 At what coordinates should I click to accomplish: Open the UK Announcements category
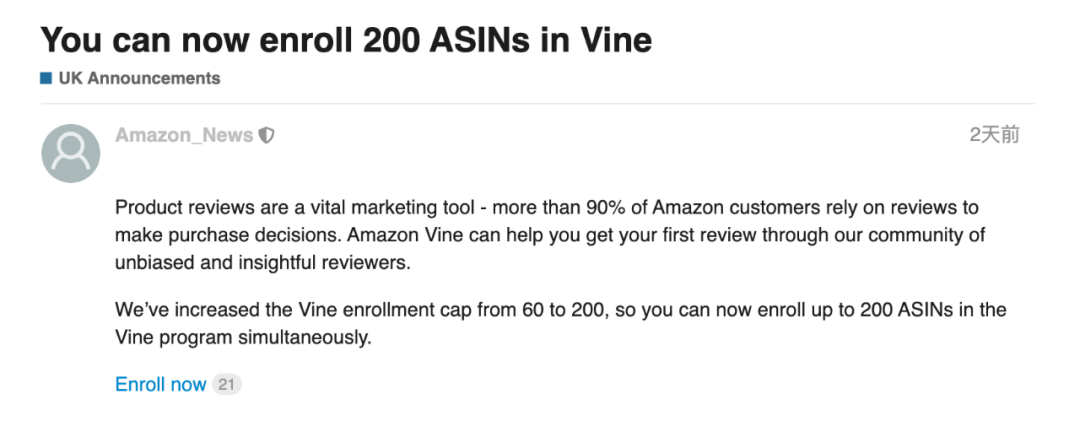[x=139, y=78]
